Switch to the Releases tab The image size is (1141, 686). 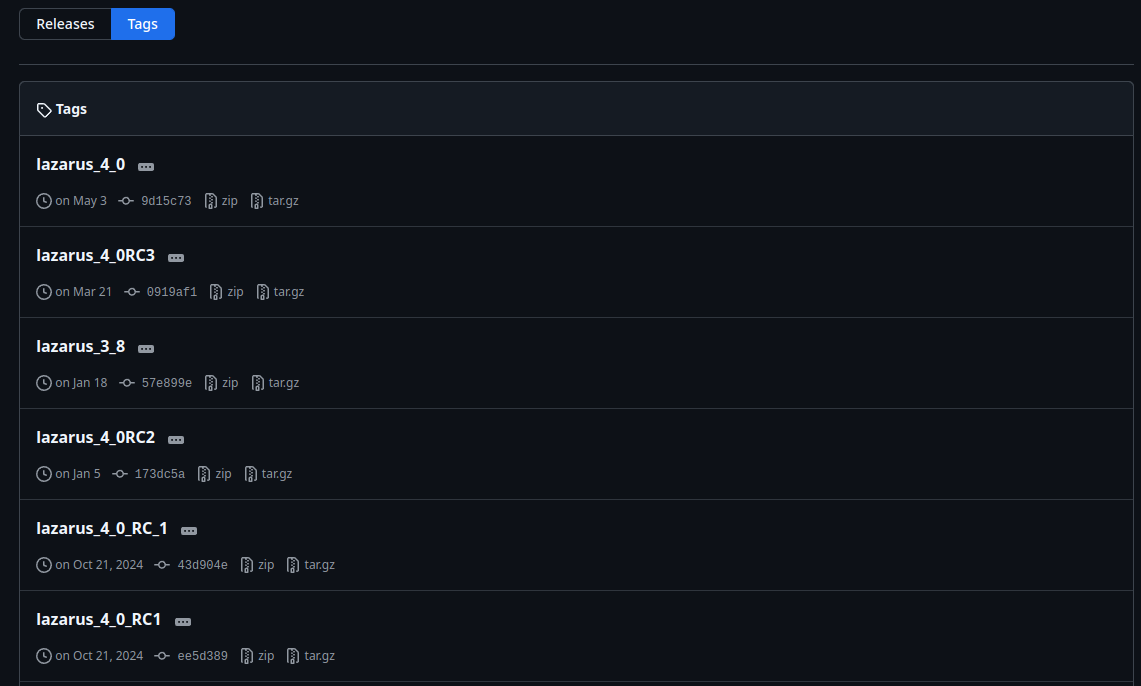(x=65, y=24)
